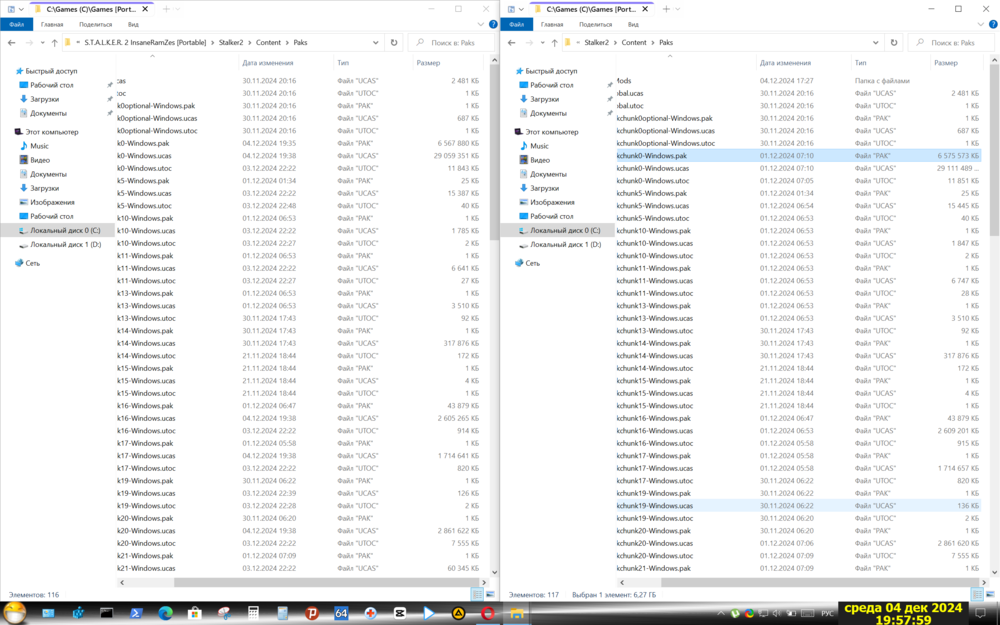The height and width of the screenshot is (625, 1000).
Task: Go up one folder in right window
Action: coord(554,43)
